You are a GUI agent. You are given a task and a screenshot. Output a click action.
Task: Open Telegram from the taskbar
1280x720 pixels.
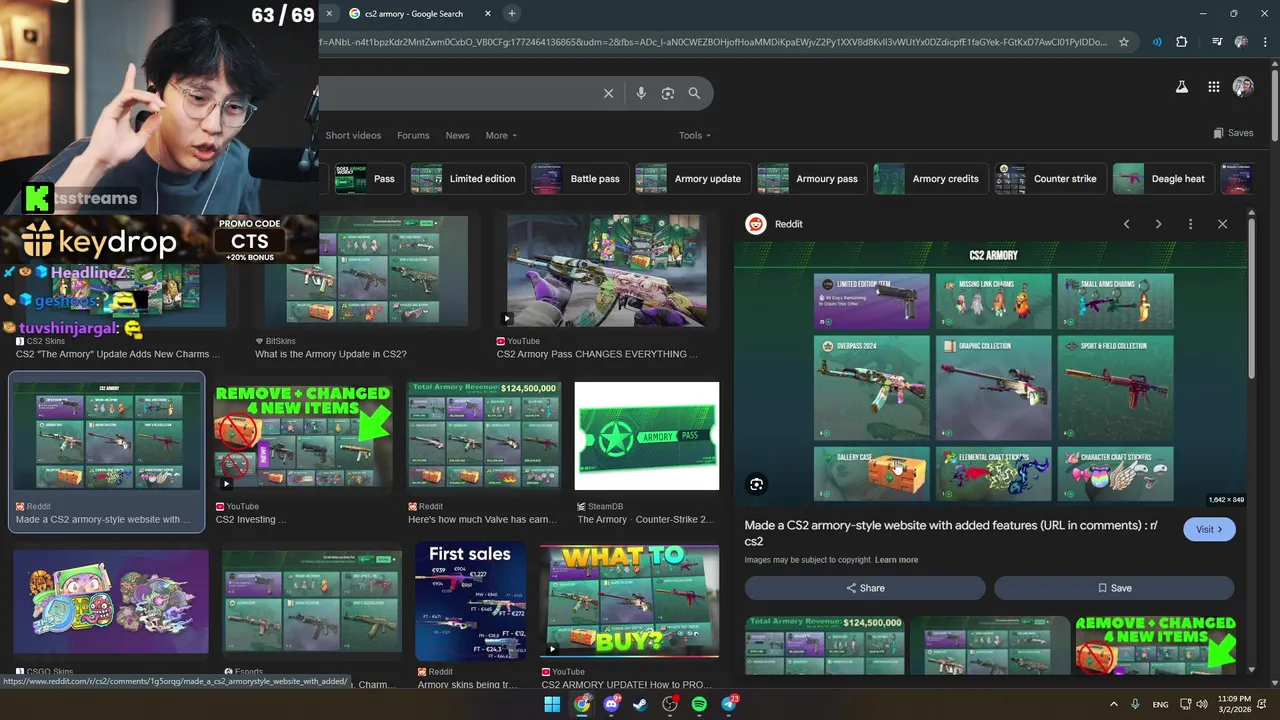click(x=729, y=704)
